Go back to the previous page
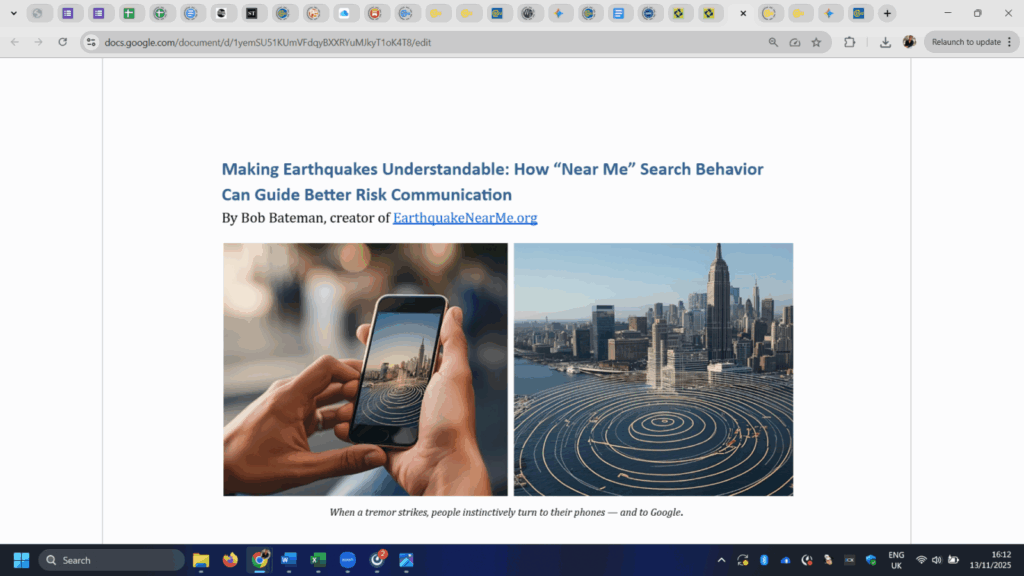Viewport: 1024px width, 576px height. click(14, 42)
